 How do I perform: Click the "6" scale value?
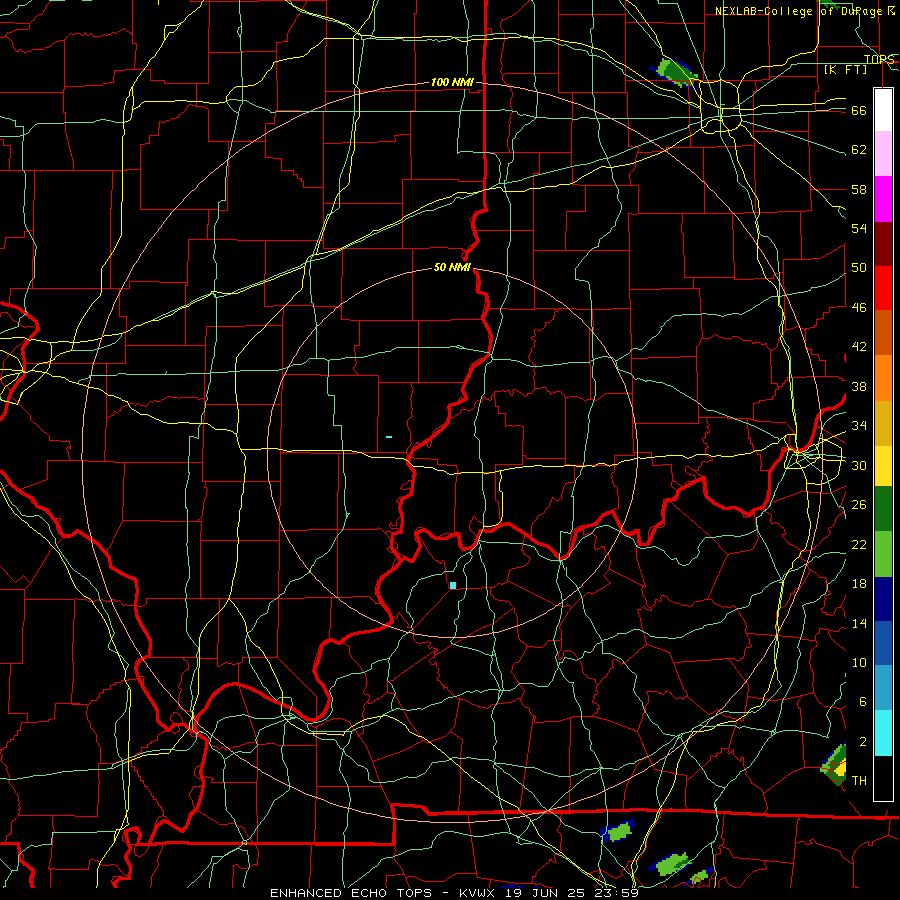(x=863, y=702)
